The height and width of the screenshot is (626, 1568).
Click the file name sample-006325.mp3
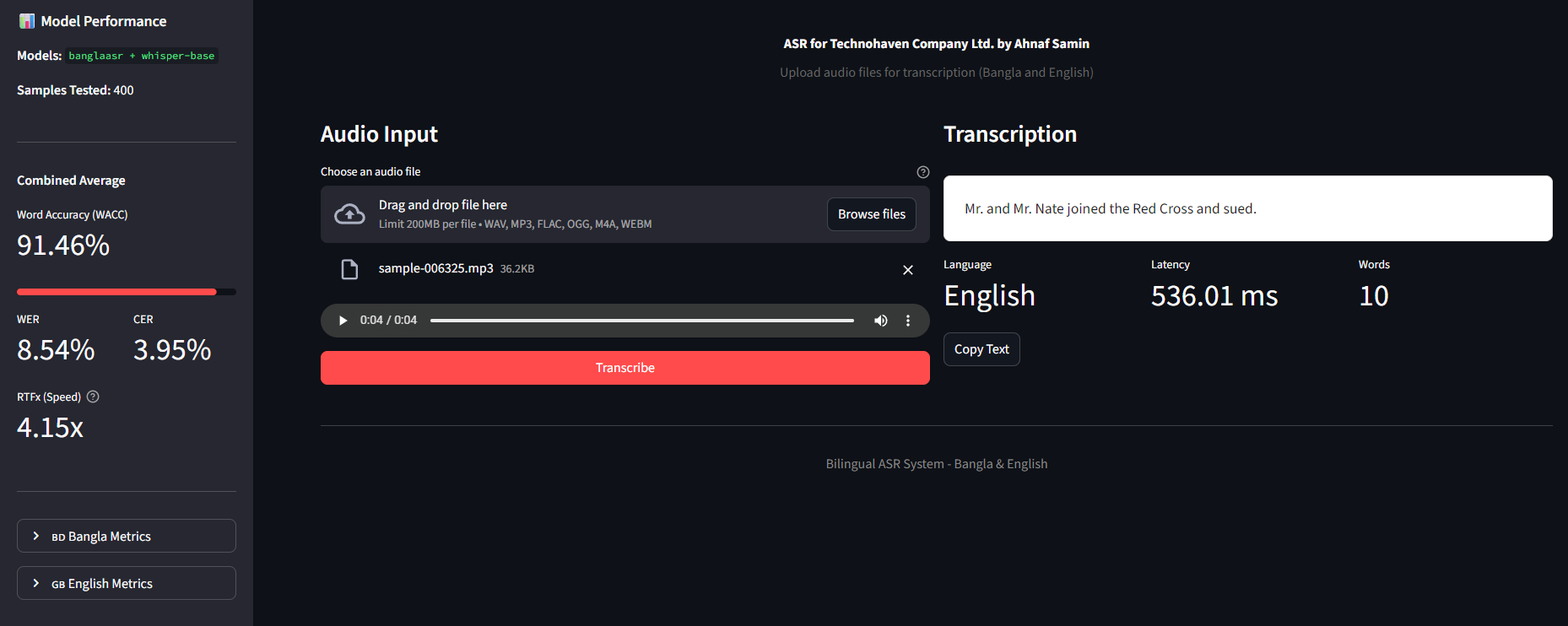click(435, 268)
